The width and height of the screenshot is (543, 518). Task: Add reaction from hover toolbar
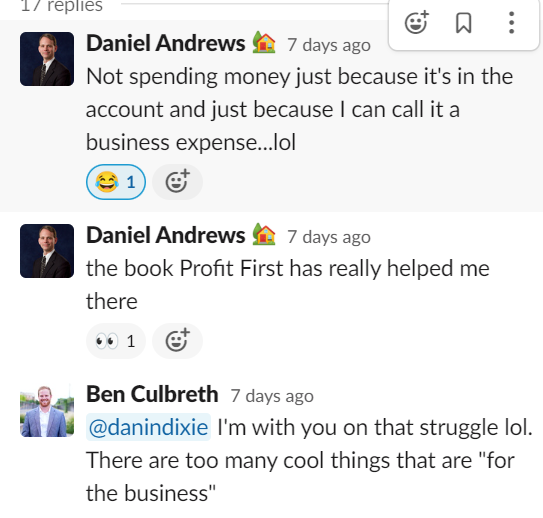[417, 23]
